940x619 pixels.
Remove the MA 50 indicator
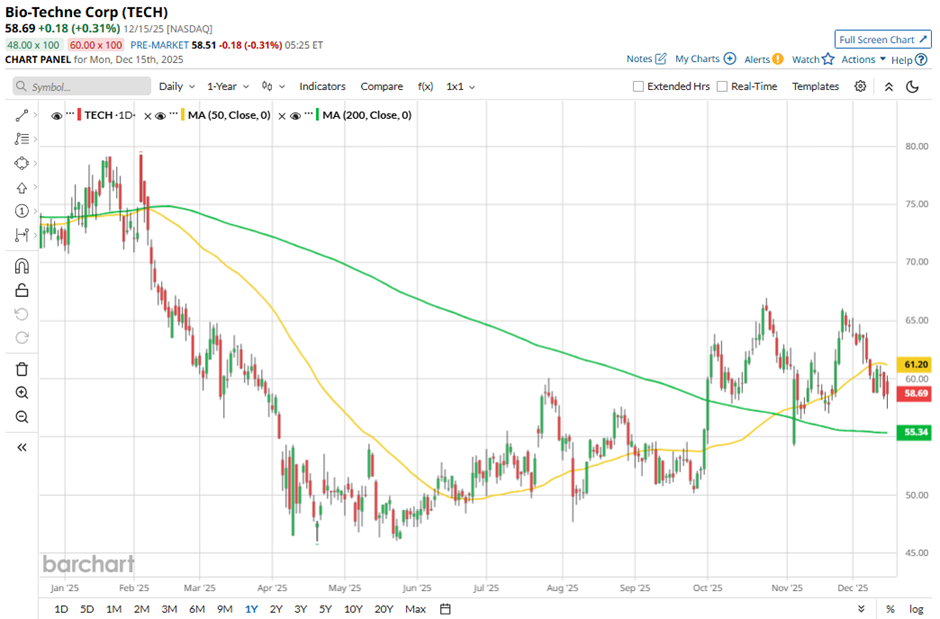[x=147, y=116]
